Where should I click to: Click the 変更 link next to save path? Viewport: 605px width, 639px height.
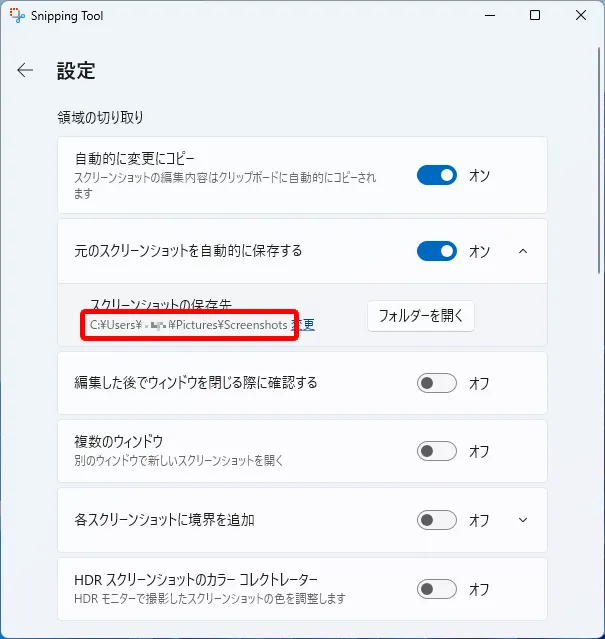pos(304,325)
